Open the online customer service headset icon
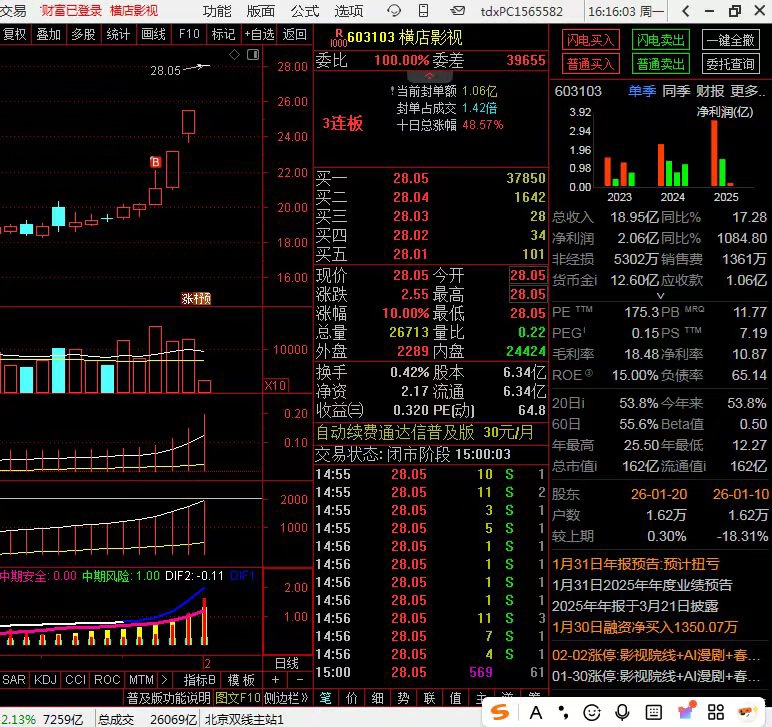772x727 pixels. (x=394, y=10)
